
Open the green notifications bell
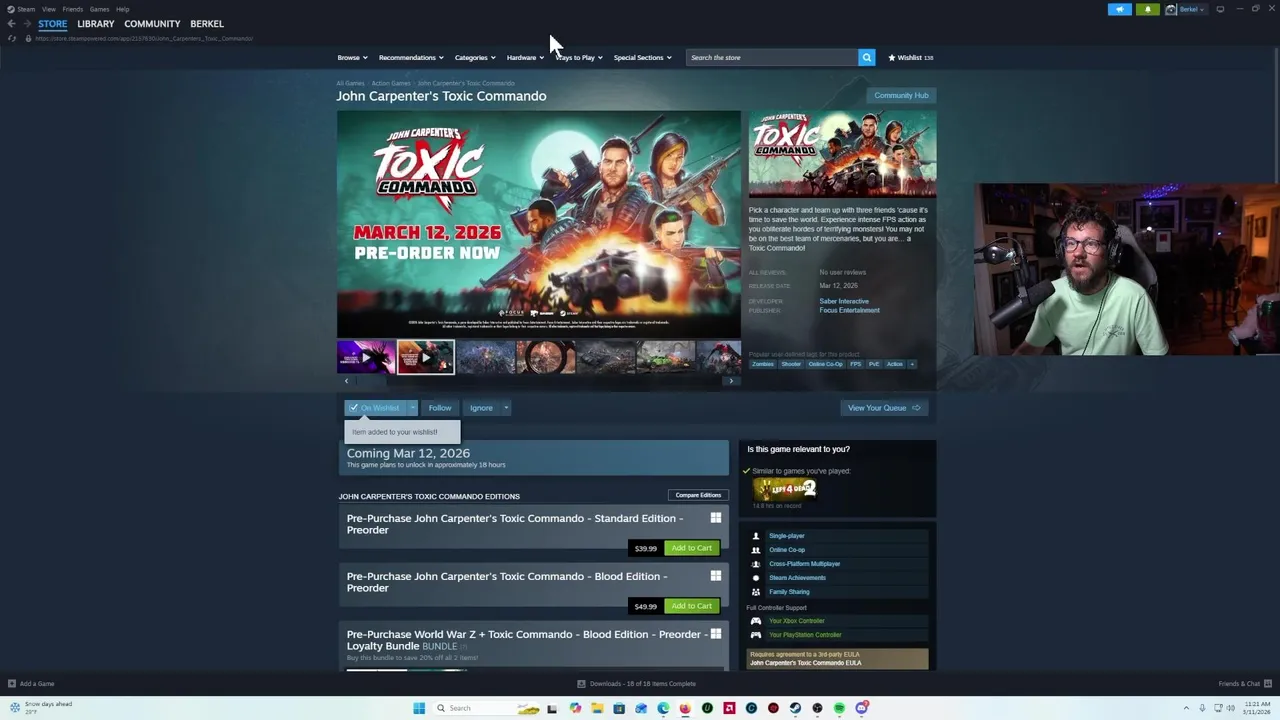click(1147, 9)
